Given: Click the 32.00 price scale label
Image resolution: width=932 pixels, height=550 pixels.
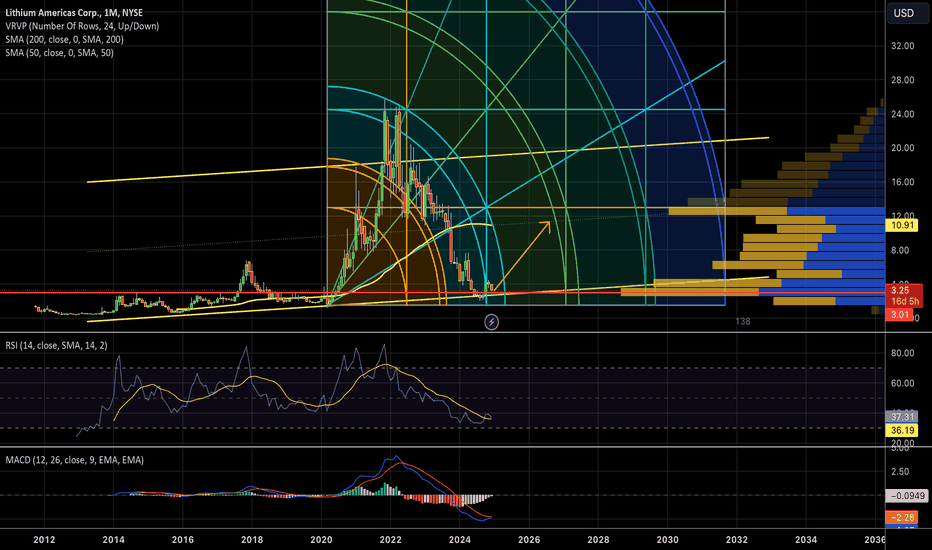Looking at the screenshot, I should 902,46.
